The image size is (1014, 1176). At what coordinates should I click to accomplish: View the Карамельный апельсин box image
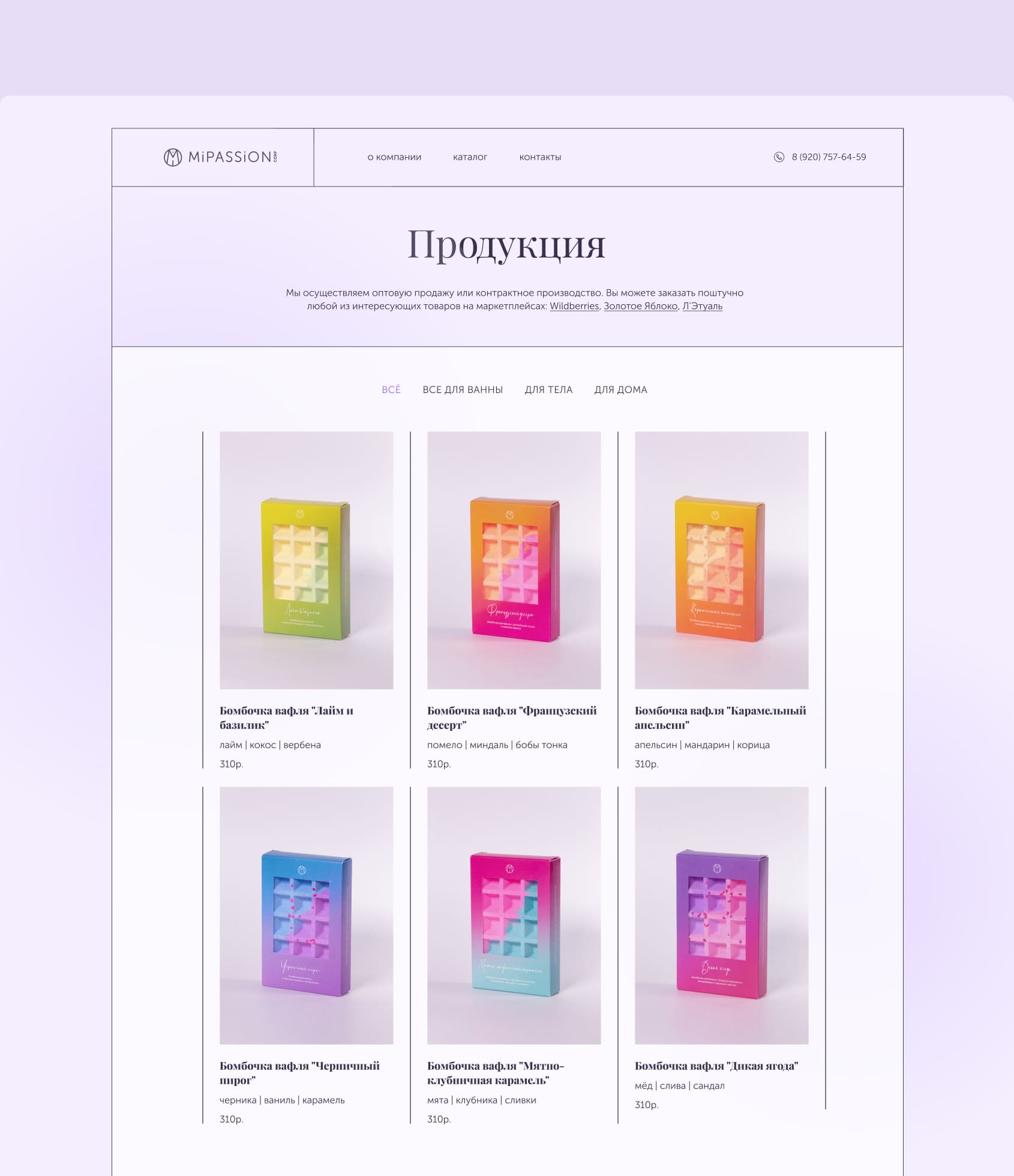pyautogui.click(x=722, y=560)
